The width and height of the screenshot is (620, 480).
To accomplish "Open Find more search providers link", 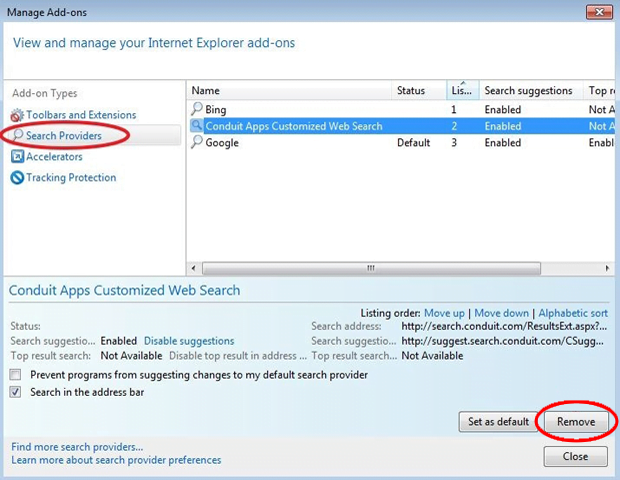I will [77, 447].
